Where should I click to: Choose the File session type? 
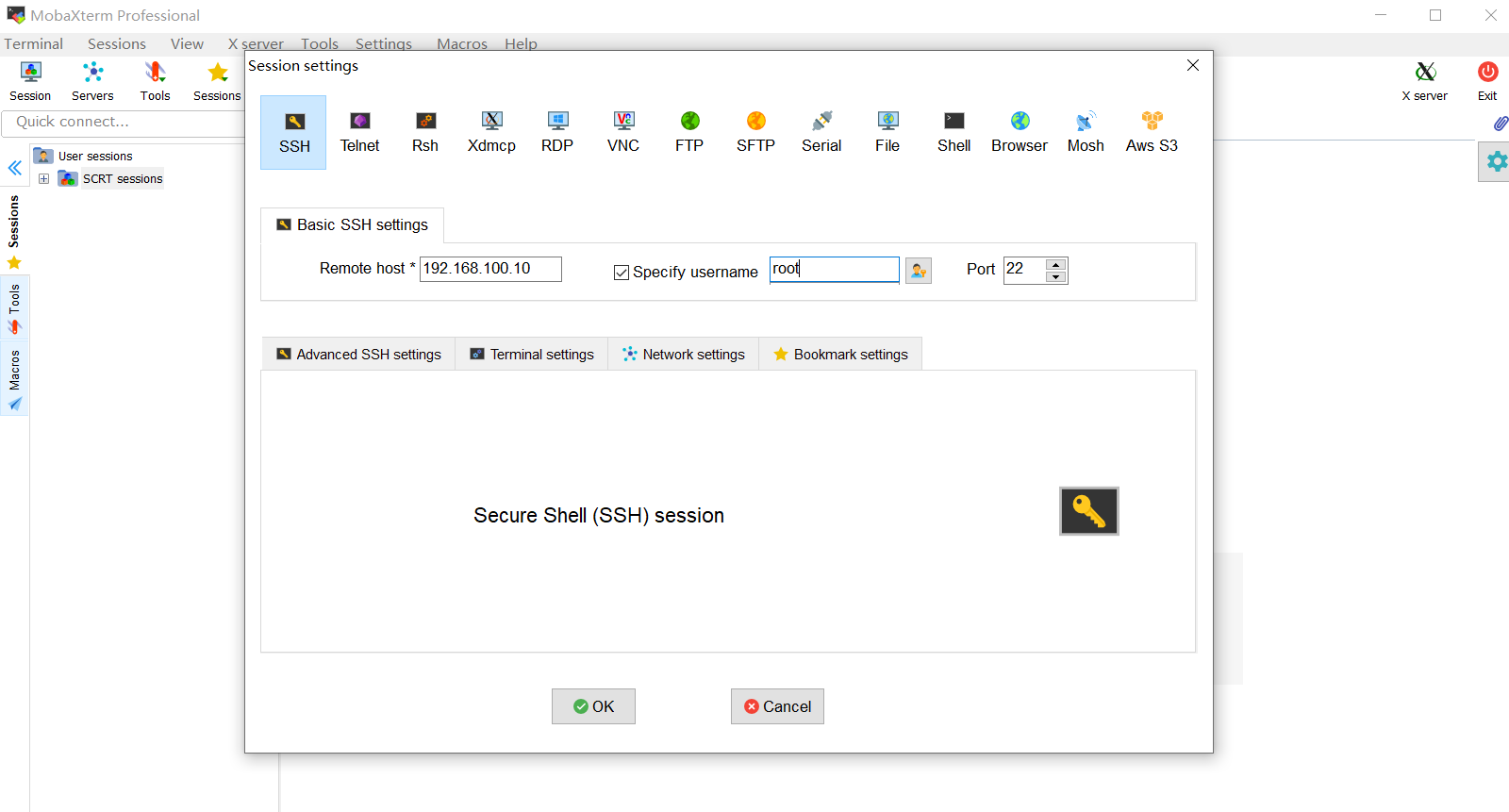887,133
